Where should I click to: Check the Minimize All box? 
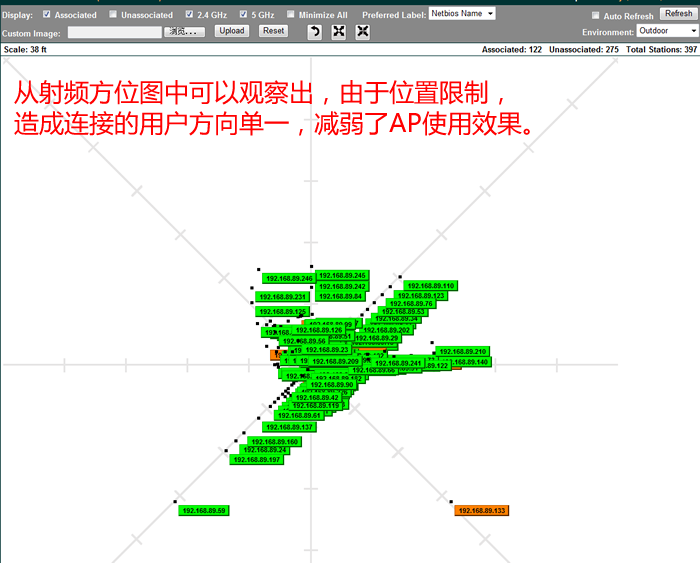point(291,14)
